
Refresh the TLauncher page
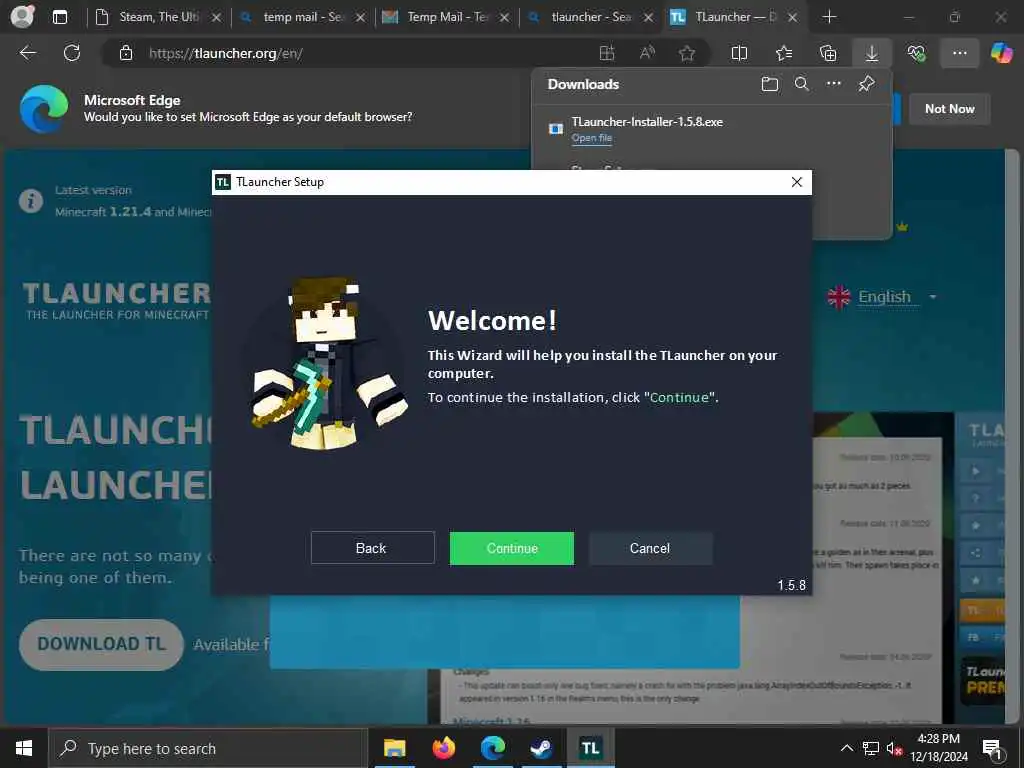click(x=72, y=53)
